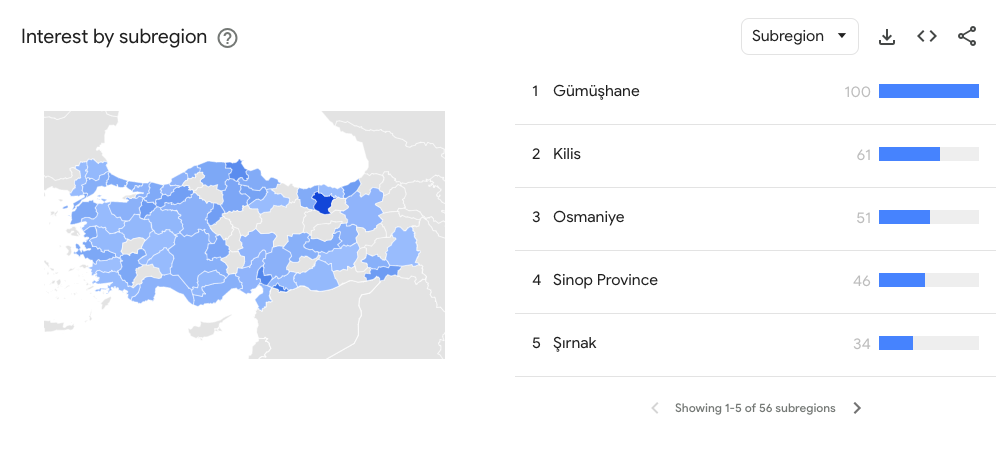
Task: Open the Subregion dropdown
Action: pos(800,36)
